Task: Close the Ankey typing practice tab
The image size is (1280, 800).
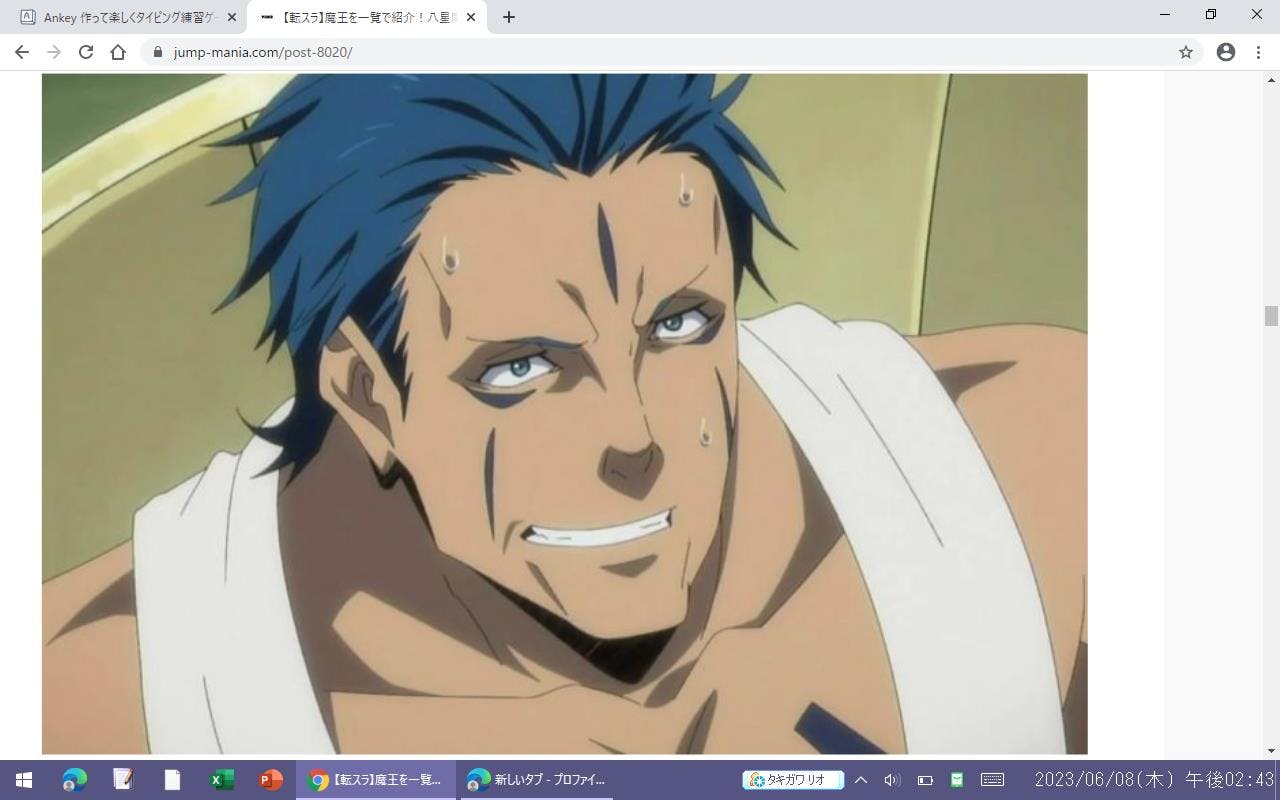Action: [x=232, y=17]
